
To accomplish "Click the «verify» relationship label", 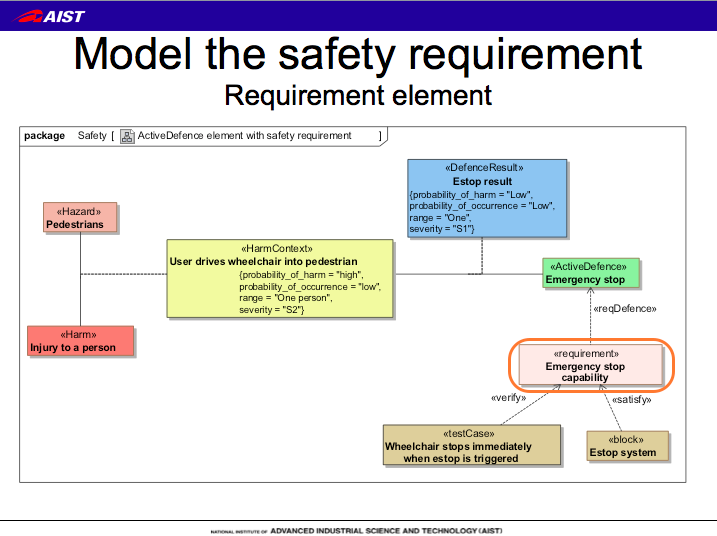I will [508, 398].
